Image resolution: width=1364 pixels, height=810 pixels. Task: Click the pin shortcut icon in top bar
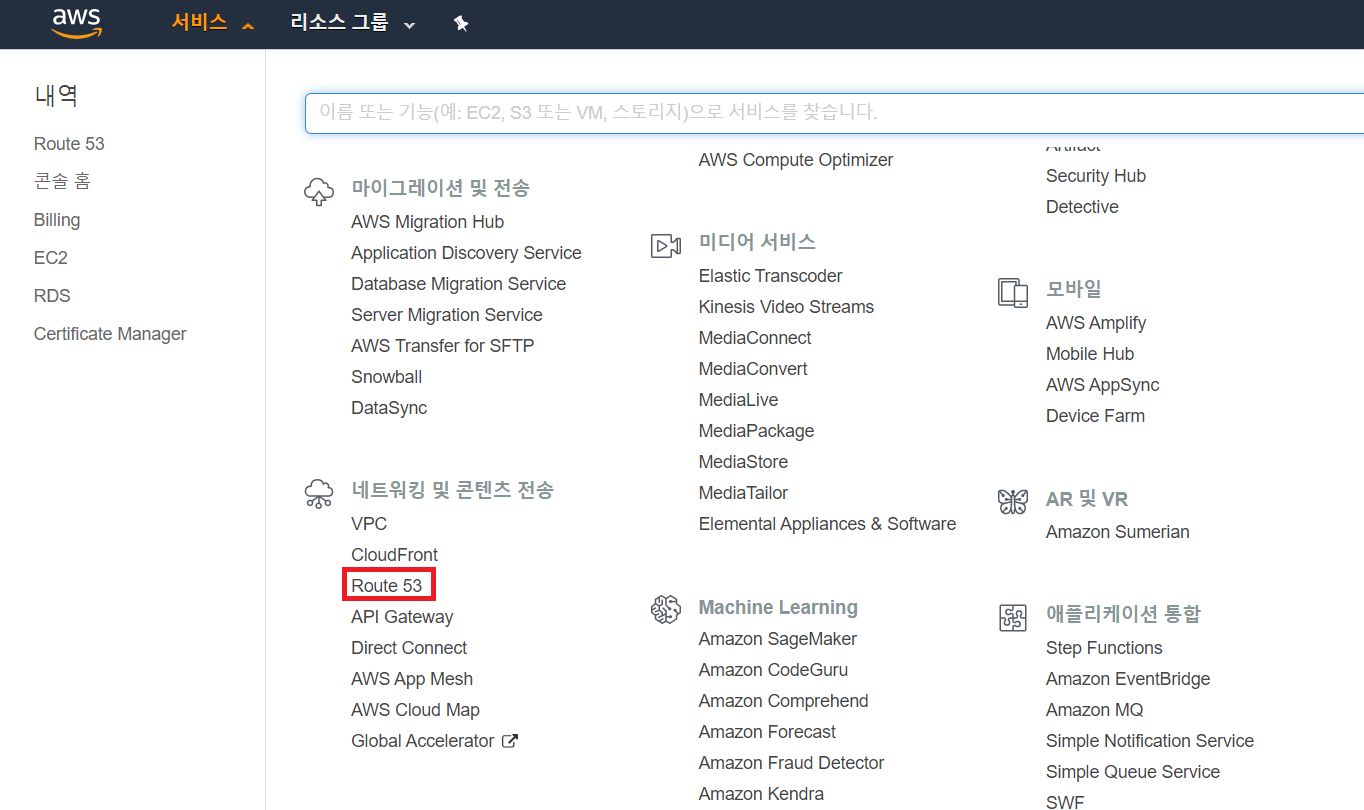click(x=461, y=23)
